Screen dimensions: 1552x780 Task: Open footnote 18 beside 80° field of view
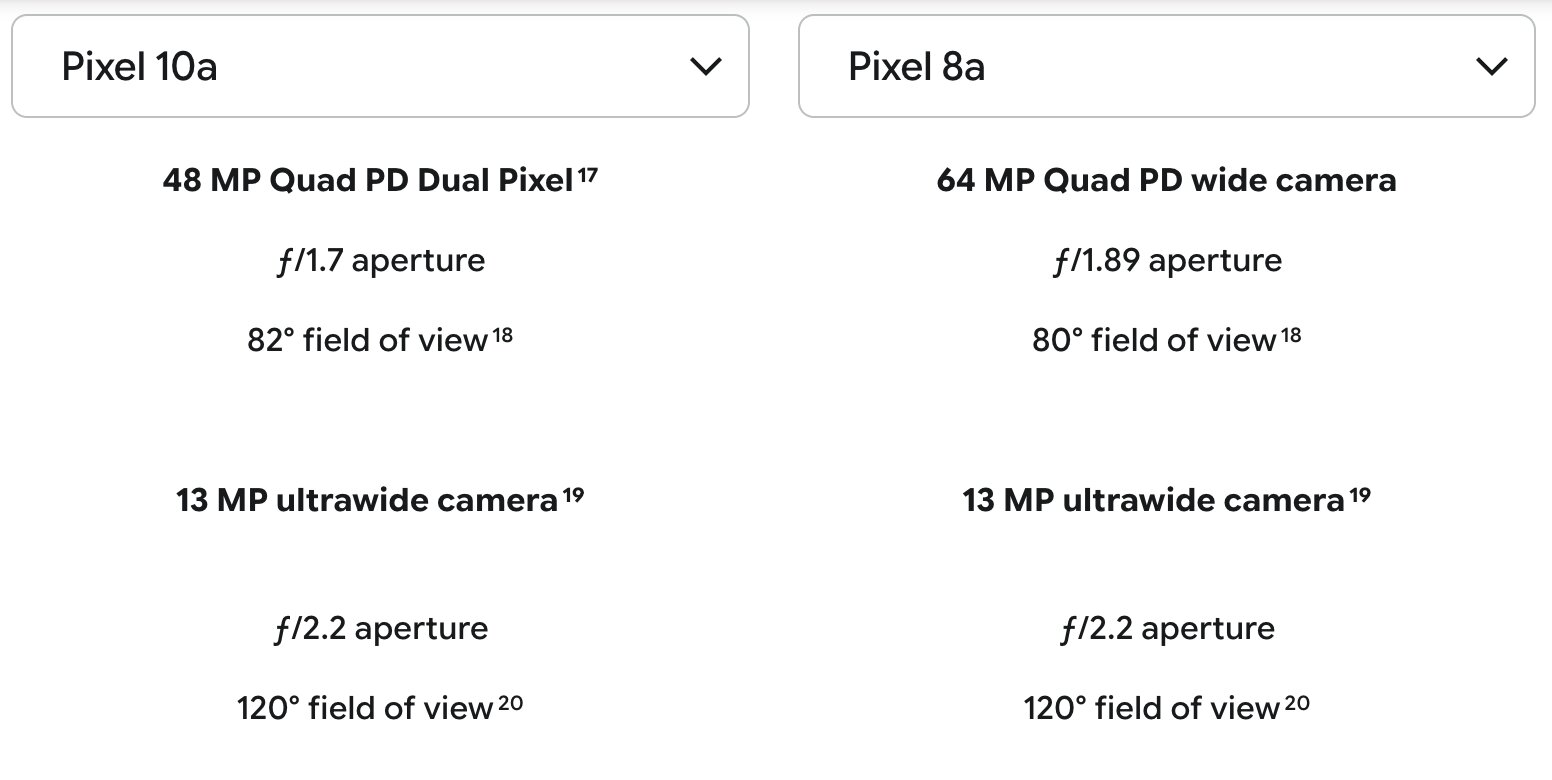click(1291, 334)
